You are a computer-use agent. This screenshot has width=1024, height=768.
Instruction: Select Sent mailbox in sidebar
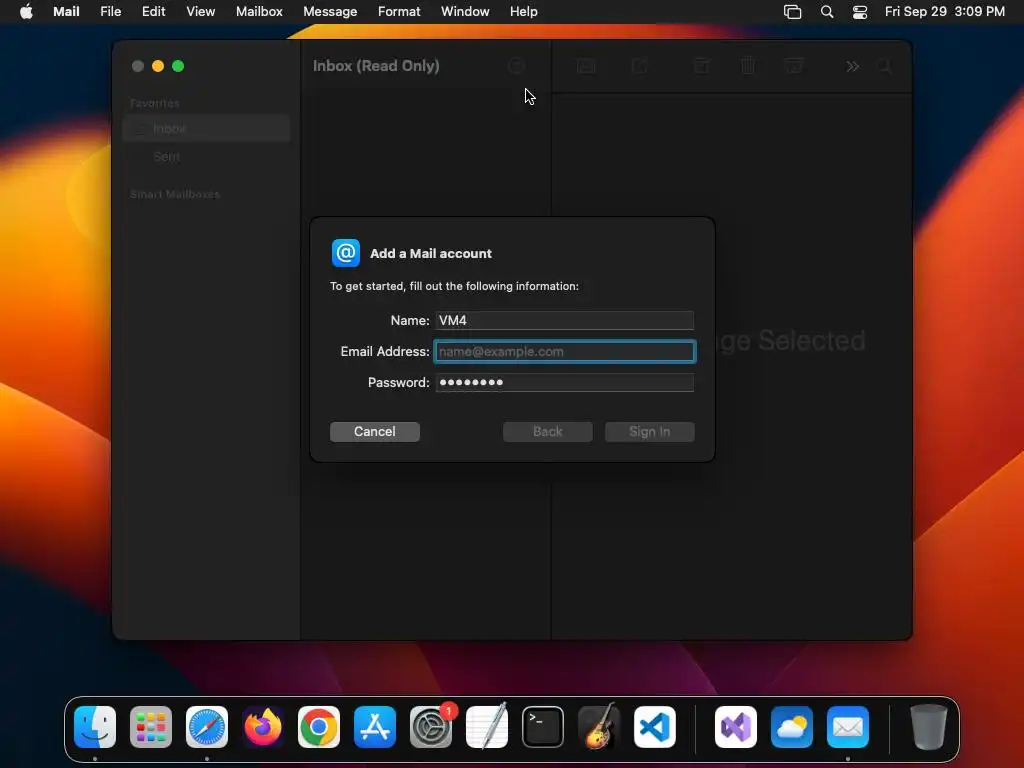click(206, 157)
